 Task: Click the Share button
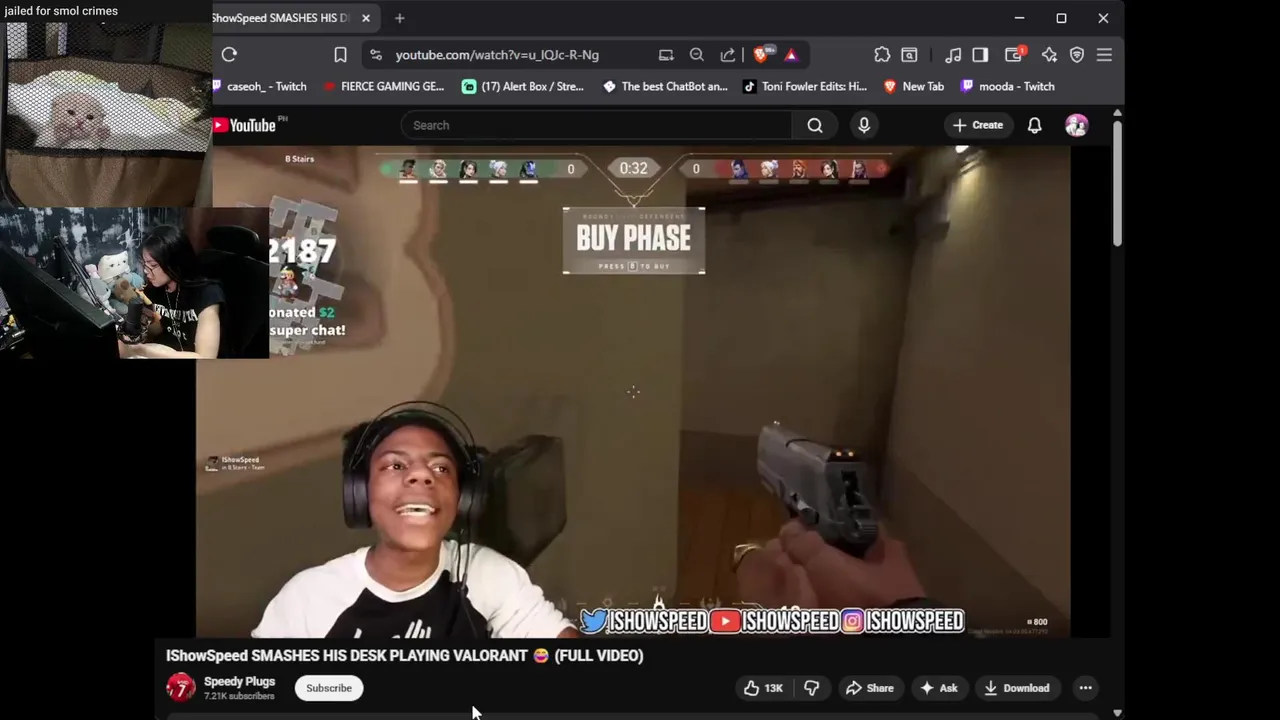(x=869, y=688)
